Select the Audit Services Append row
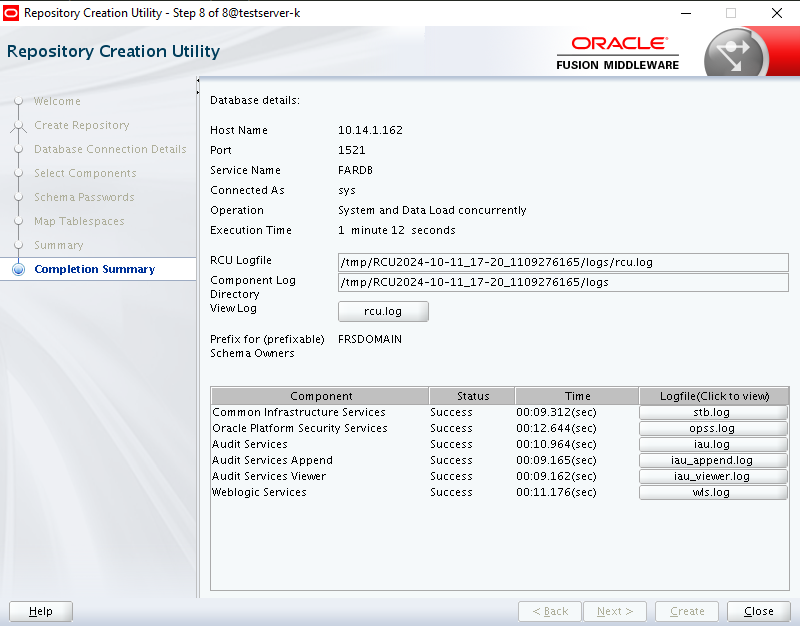Viewport: 800px width, 626px height. pos(500,460)
